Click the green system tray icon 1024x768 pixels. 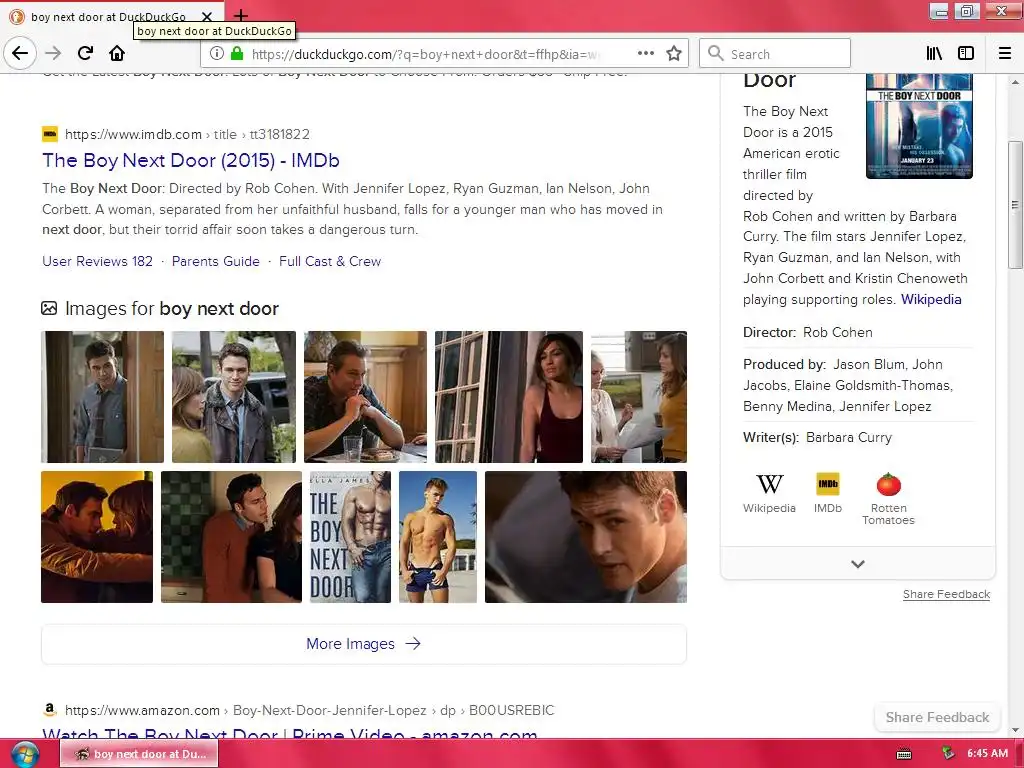948,754
